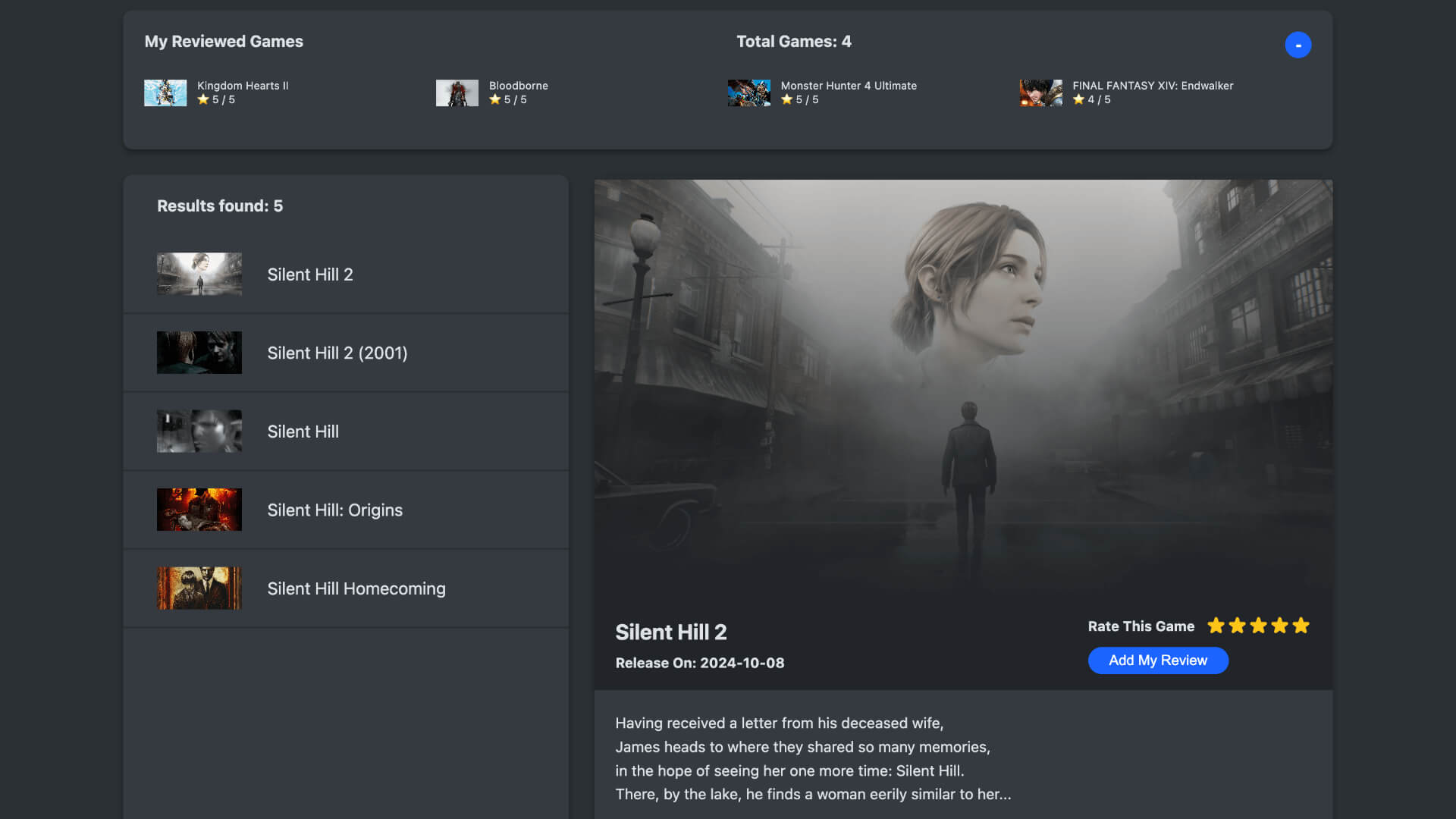Collapse the My Reviewed Games panel
This screenshot has width=1456, height=819.
click(1298, 45)
